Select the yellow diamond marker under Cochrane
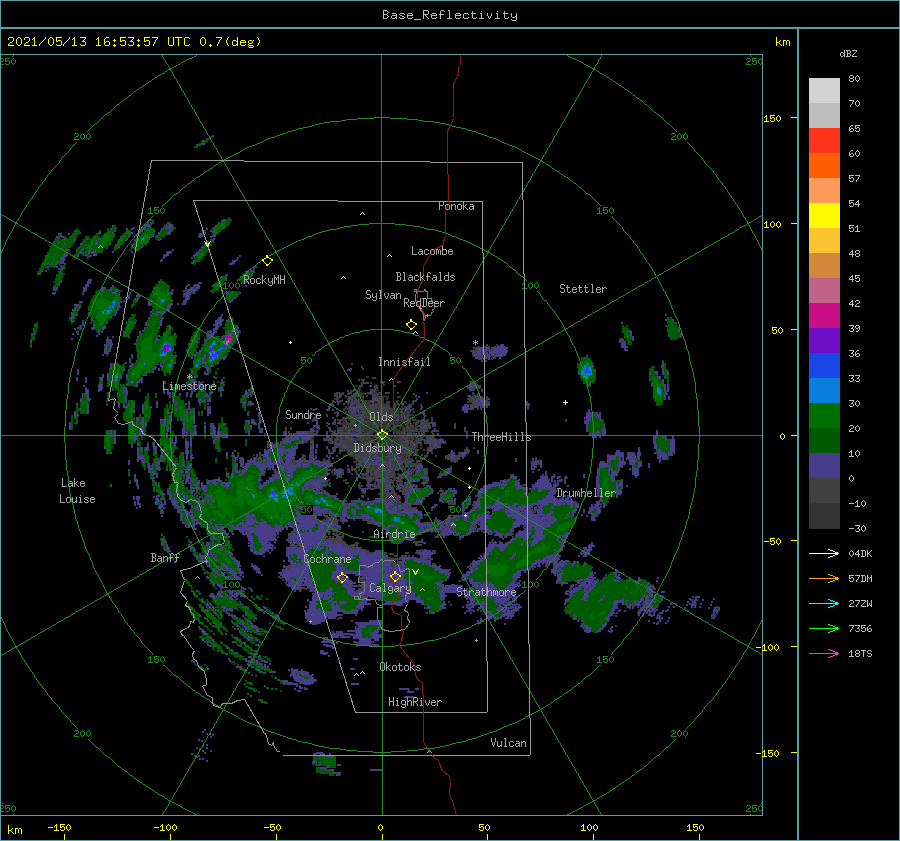The width and height of the screenshot is (900, 841). [342, 577]
